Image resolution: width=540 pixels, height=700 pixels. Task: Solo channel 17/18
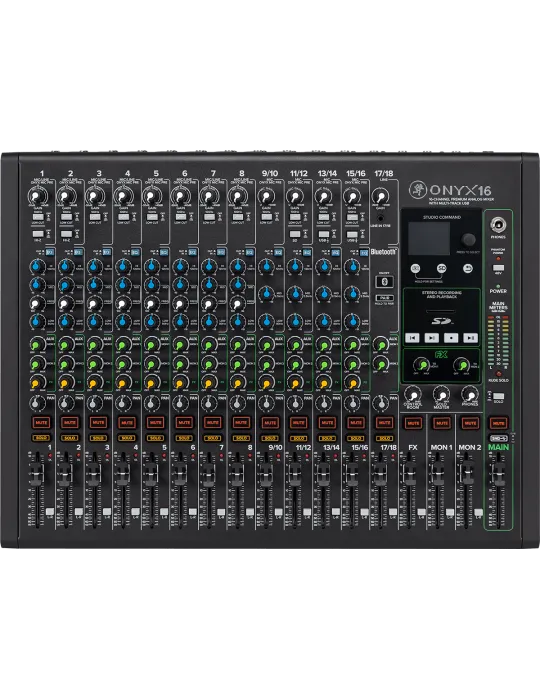coord(384,438)
